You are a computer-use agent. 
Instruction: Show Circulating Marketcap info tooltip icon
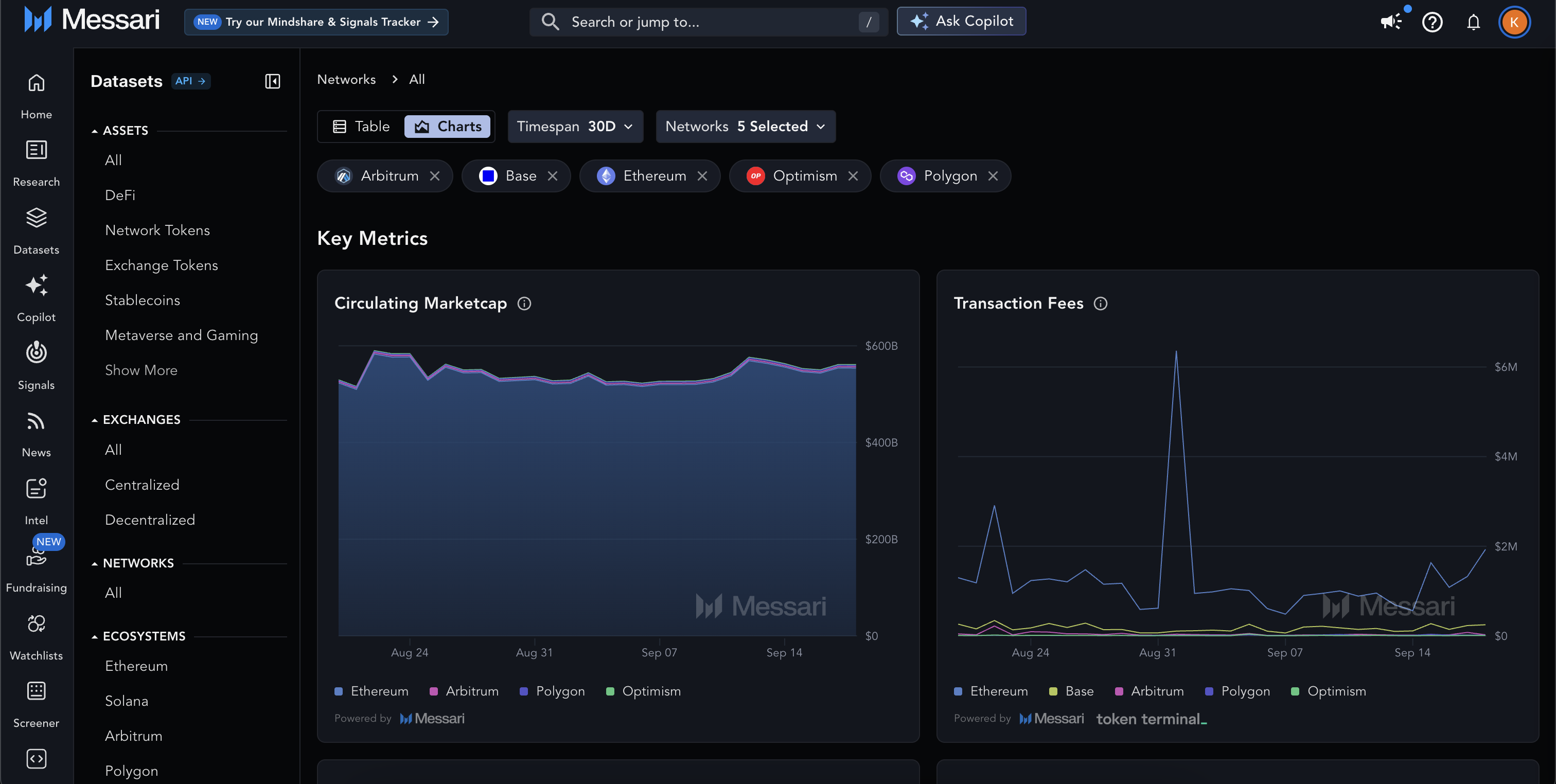[x=524, y=303]
